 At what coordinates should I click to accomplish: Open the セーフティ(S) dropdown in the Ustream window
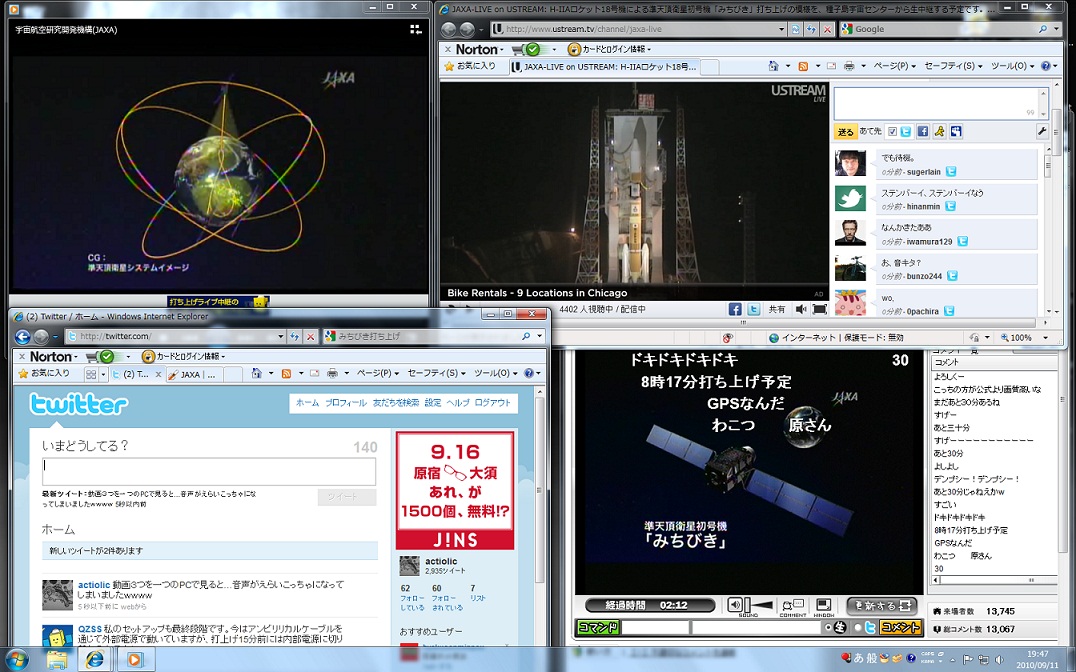tap(953, 66)
